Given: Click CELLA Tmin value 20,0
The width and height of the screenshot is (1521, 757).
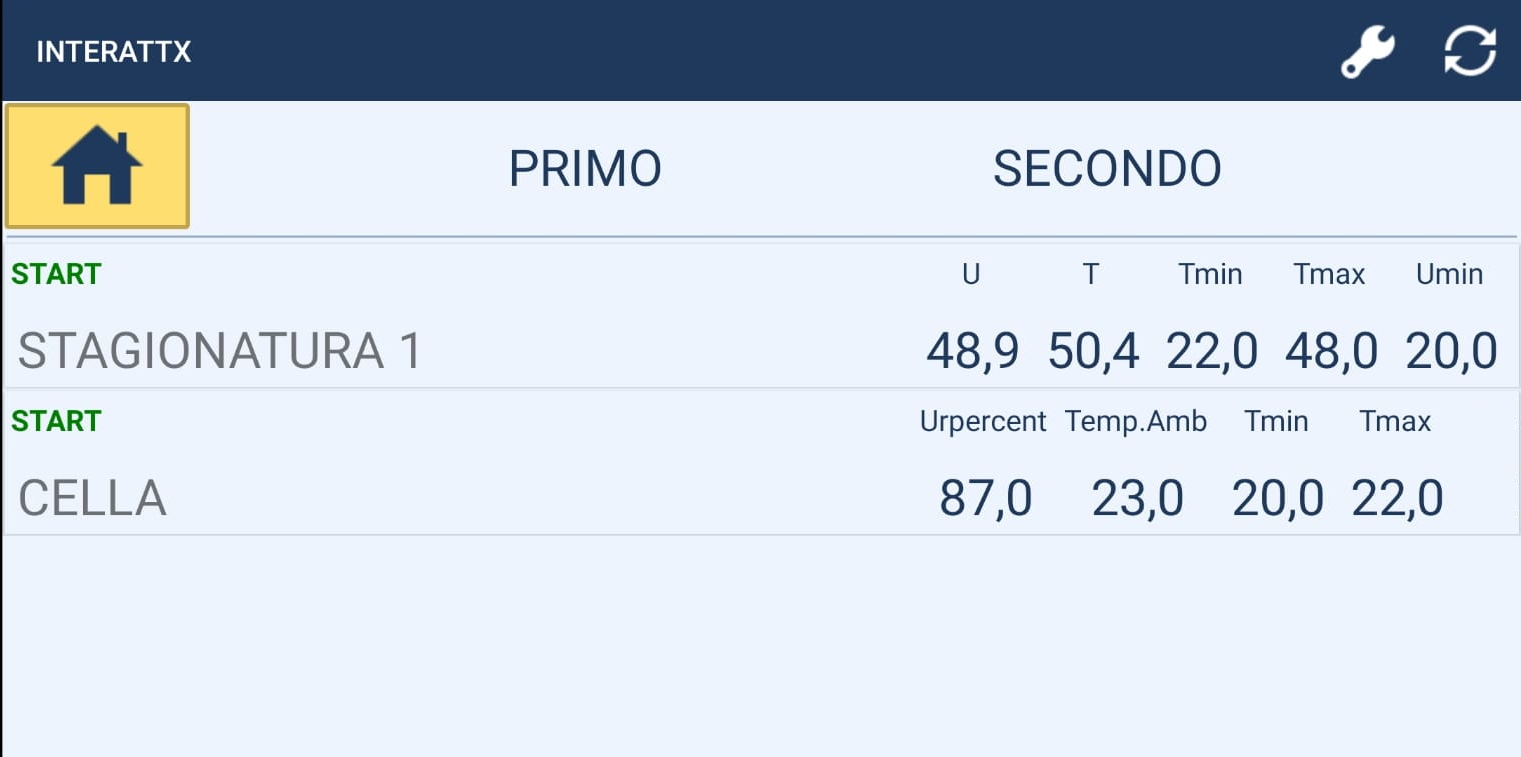Looking at the screenshot, I should (1277, 498).
